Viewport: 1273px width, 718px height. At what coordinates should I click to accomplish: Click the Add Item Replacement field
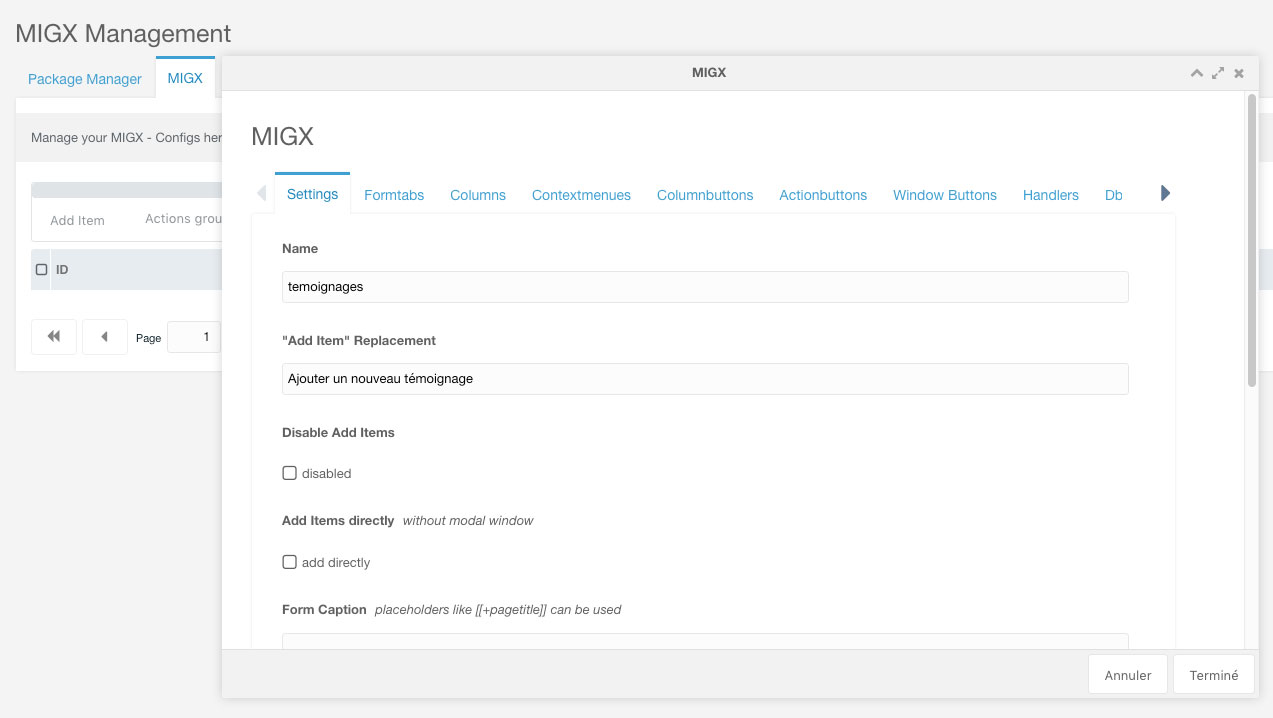pos(705,378)
